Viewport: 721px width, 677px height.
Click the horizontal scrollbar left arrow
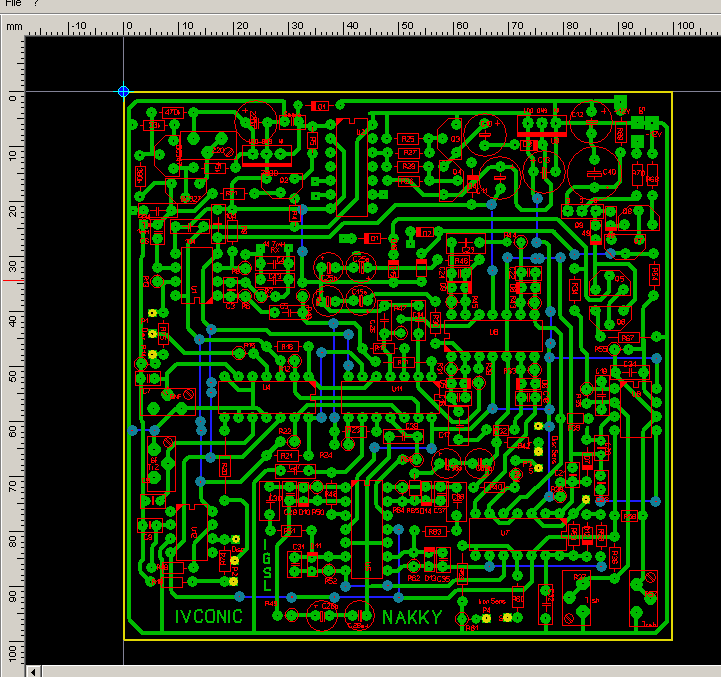click(33, 672)
